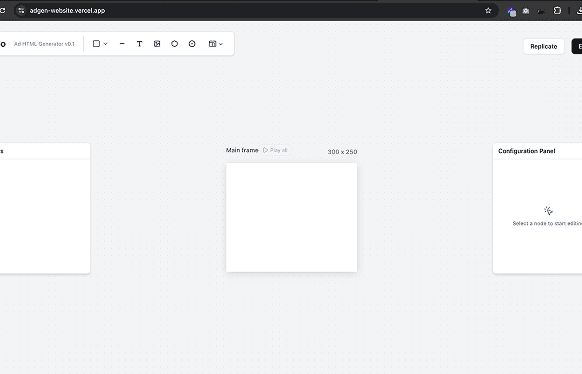Click the 300 x 250 size label
This screenshot has width=582, height=374.
tap(342, 152)
